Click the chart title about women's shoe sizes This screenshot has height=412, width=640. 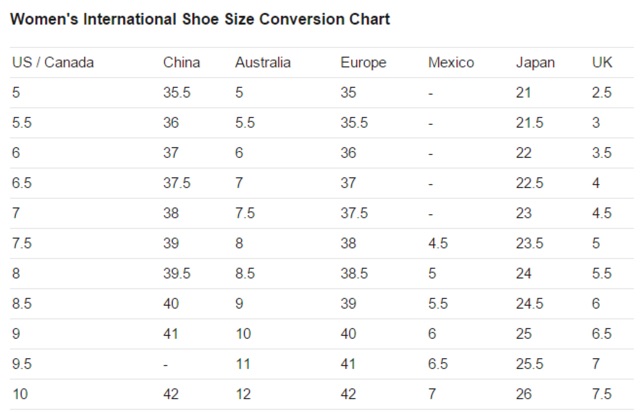pos(200,19)
